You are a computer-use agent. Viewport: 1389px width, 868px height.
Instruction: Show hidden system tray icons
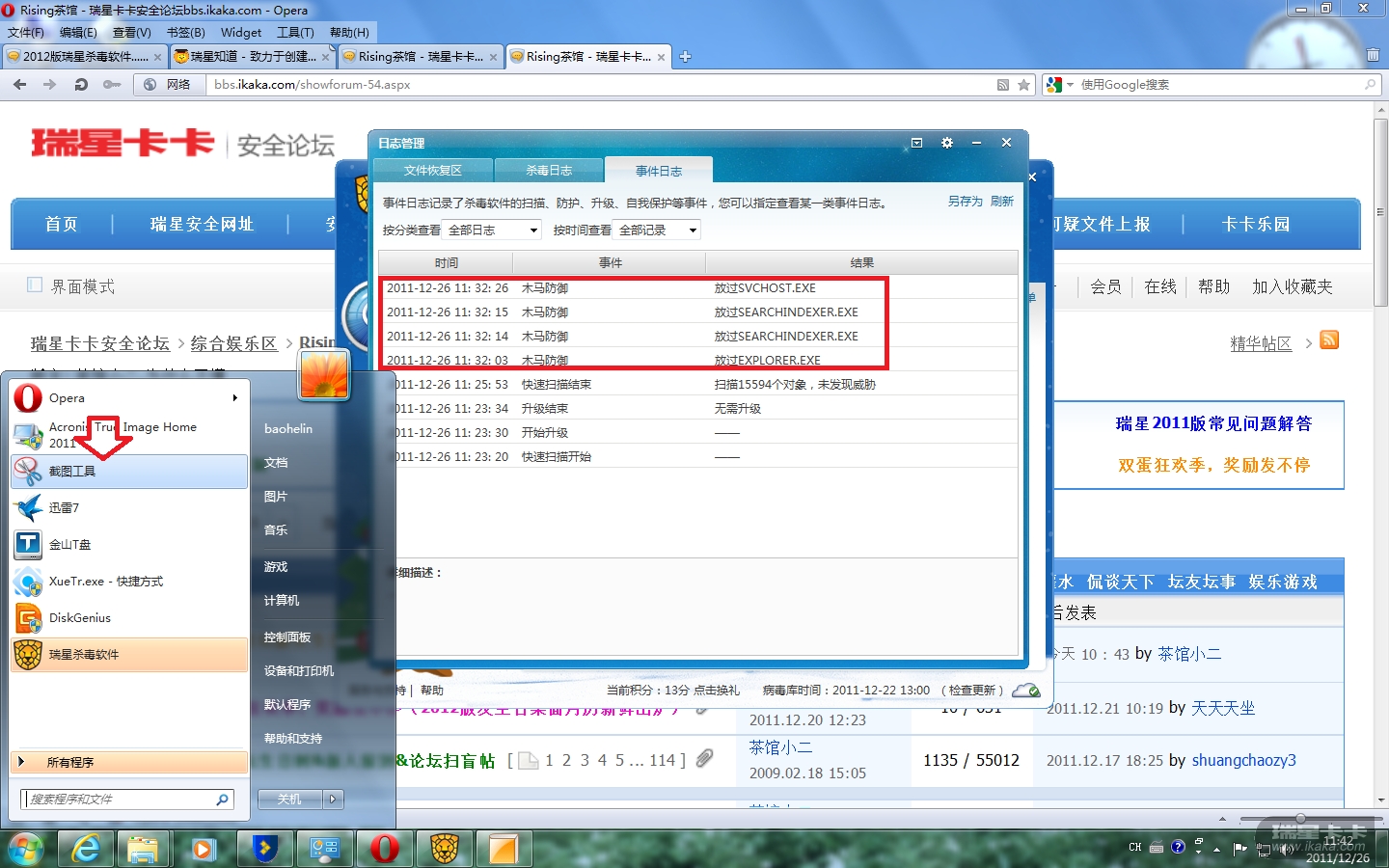click(1217, 849)
